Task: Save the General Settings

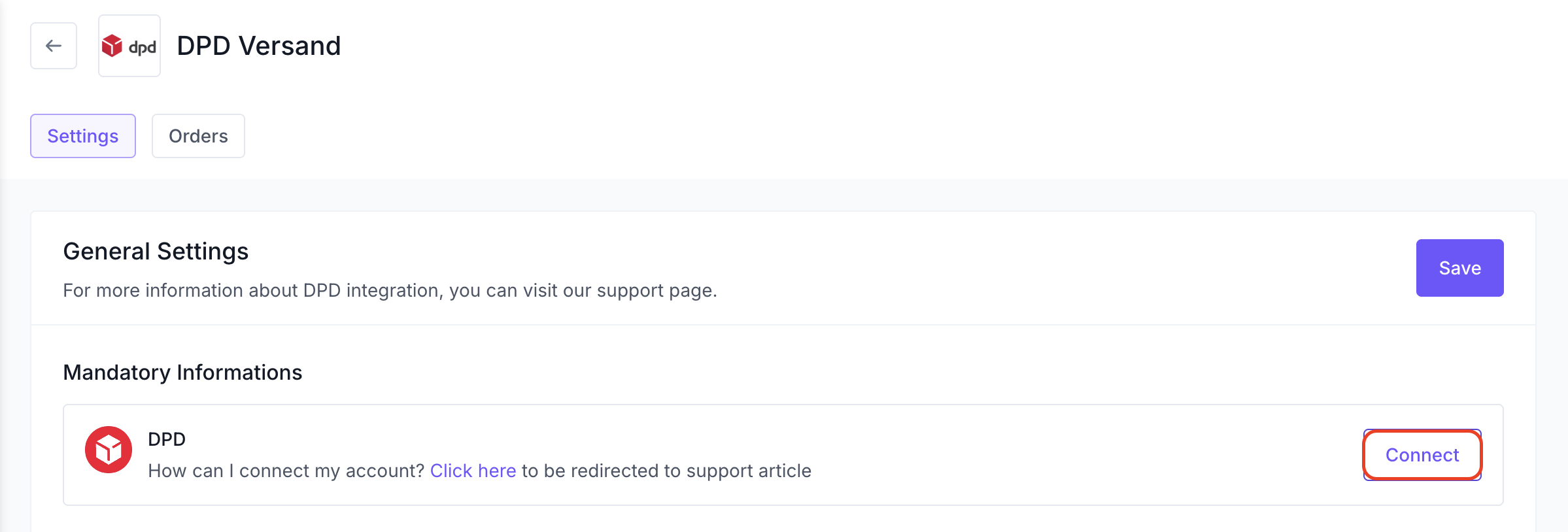Action: pos(1459,268)
